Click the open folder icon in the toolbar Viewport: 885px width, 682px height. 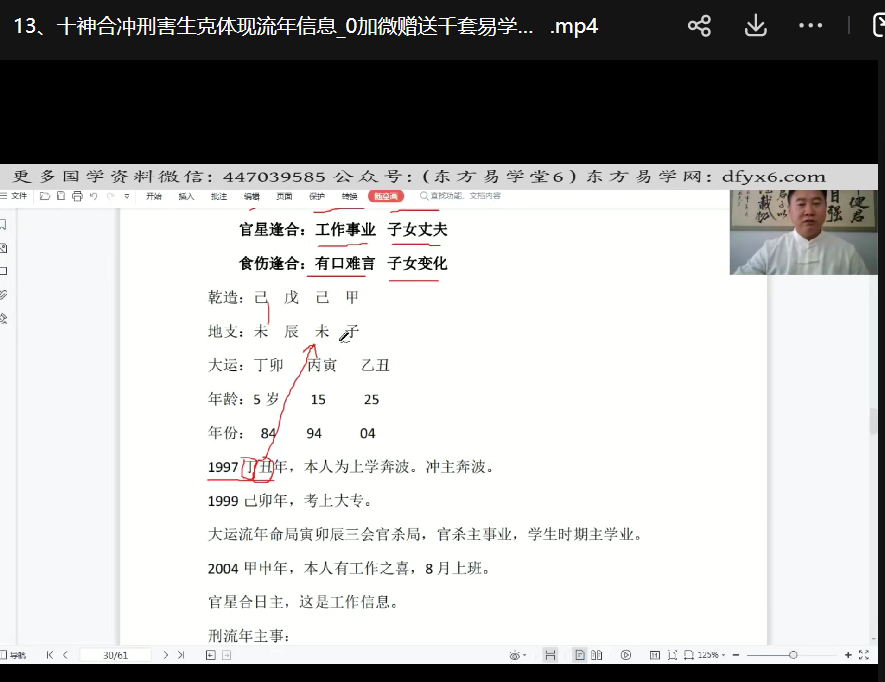(45, 197)
